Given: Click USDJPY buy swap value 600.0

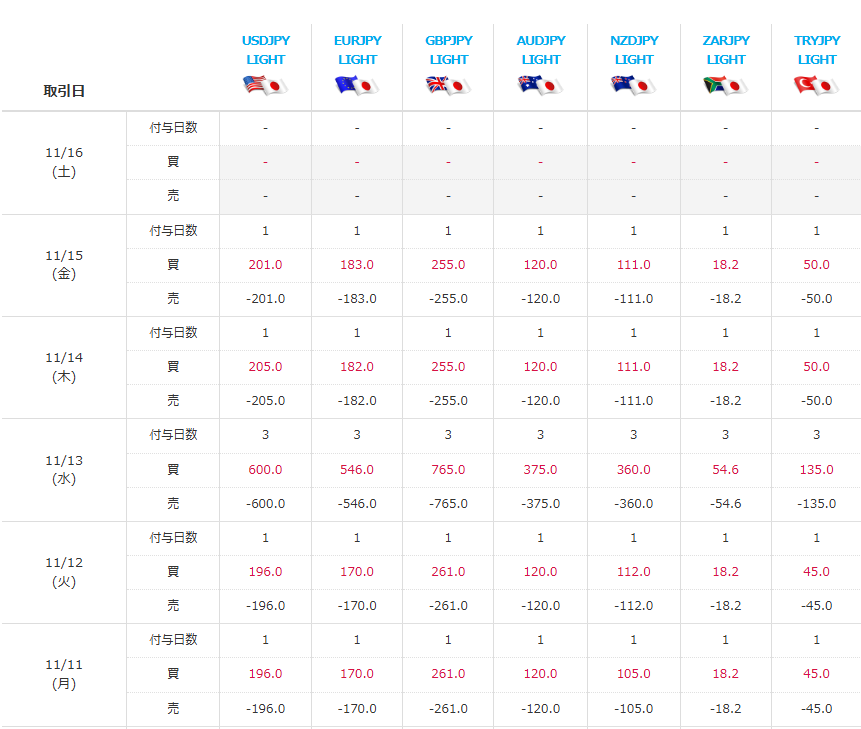Looking at the screenshot, I should [265, 469].
